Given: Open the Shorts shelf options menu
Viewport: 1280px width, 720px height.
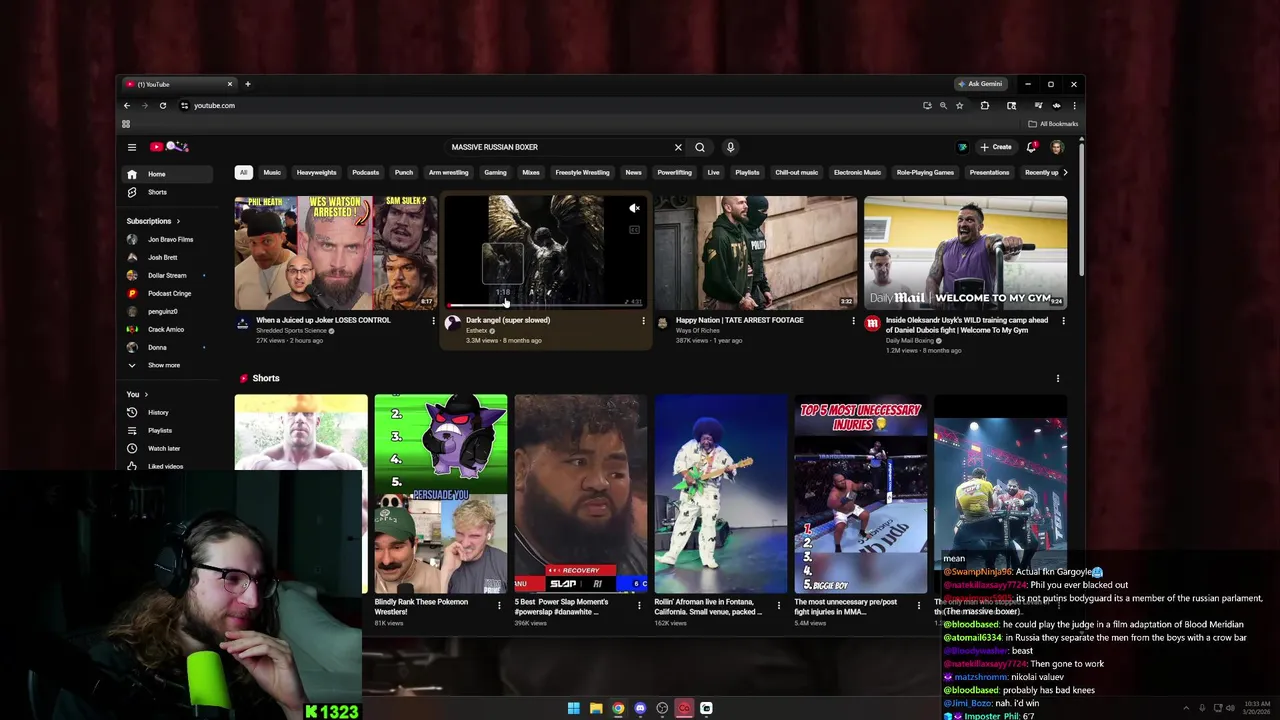Looking at the screenshot, I should [1058, 378].
